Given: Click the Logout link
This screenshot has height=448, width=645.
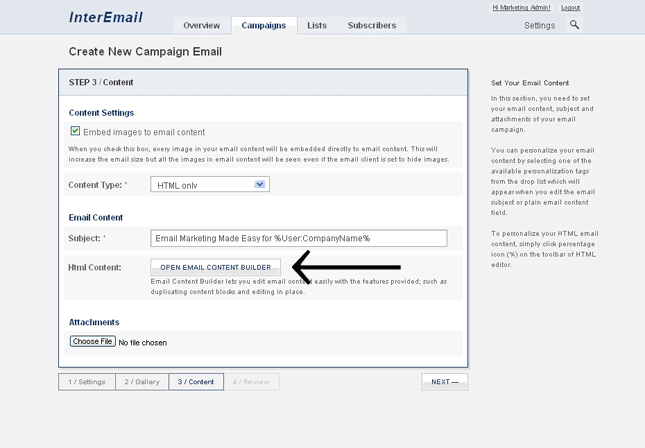Looking at the screenshot, I should click(570, 8).
